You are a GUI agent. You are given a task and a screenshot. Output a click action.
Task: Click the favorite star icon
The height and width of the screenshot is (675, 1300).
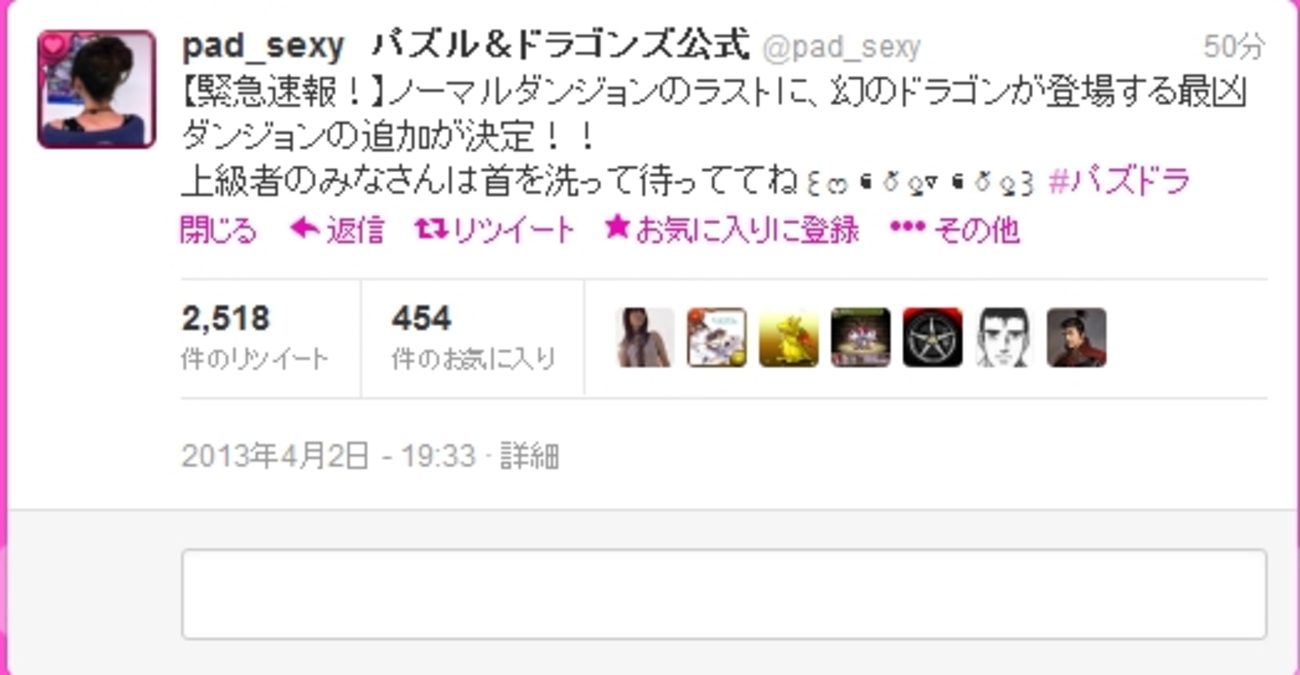click(617, 229)
